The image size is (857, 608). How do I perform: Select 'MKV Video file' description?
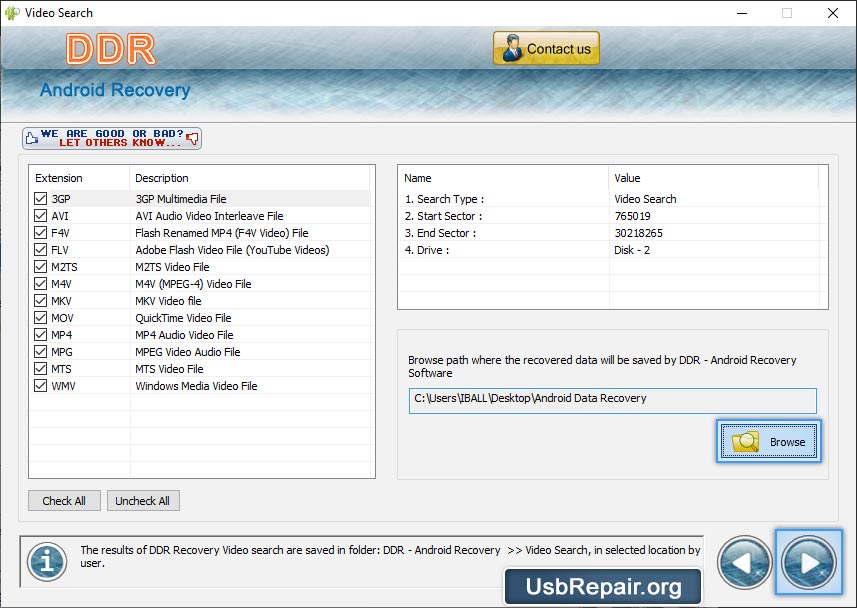pyautogui.click(x=168, y=301)
